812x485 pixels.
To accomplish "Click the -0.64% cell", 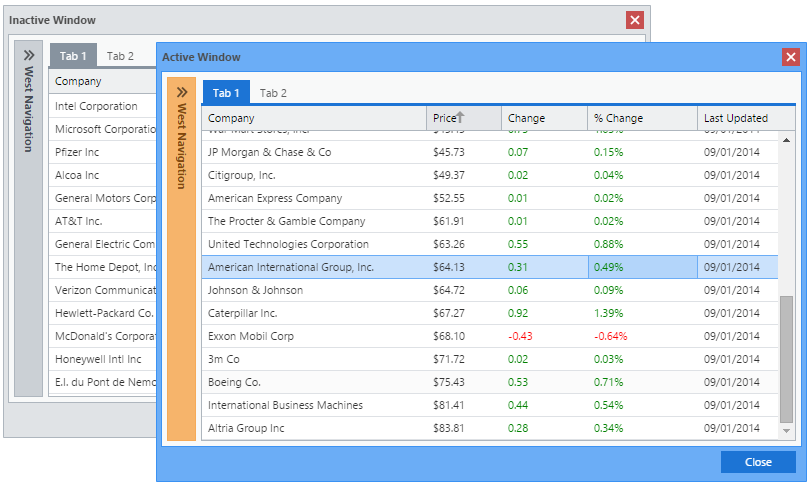I will 643,336.
